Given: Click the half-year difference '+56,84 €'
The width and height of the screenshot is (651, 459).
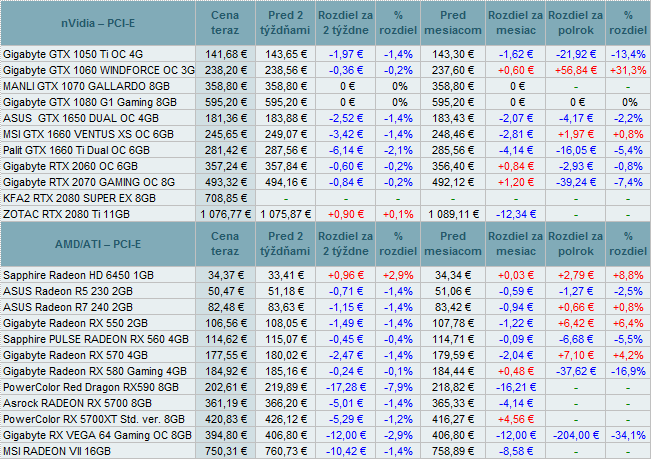Looking at the screenshot, I should click(x=576, y=71).
